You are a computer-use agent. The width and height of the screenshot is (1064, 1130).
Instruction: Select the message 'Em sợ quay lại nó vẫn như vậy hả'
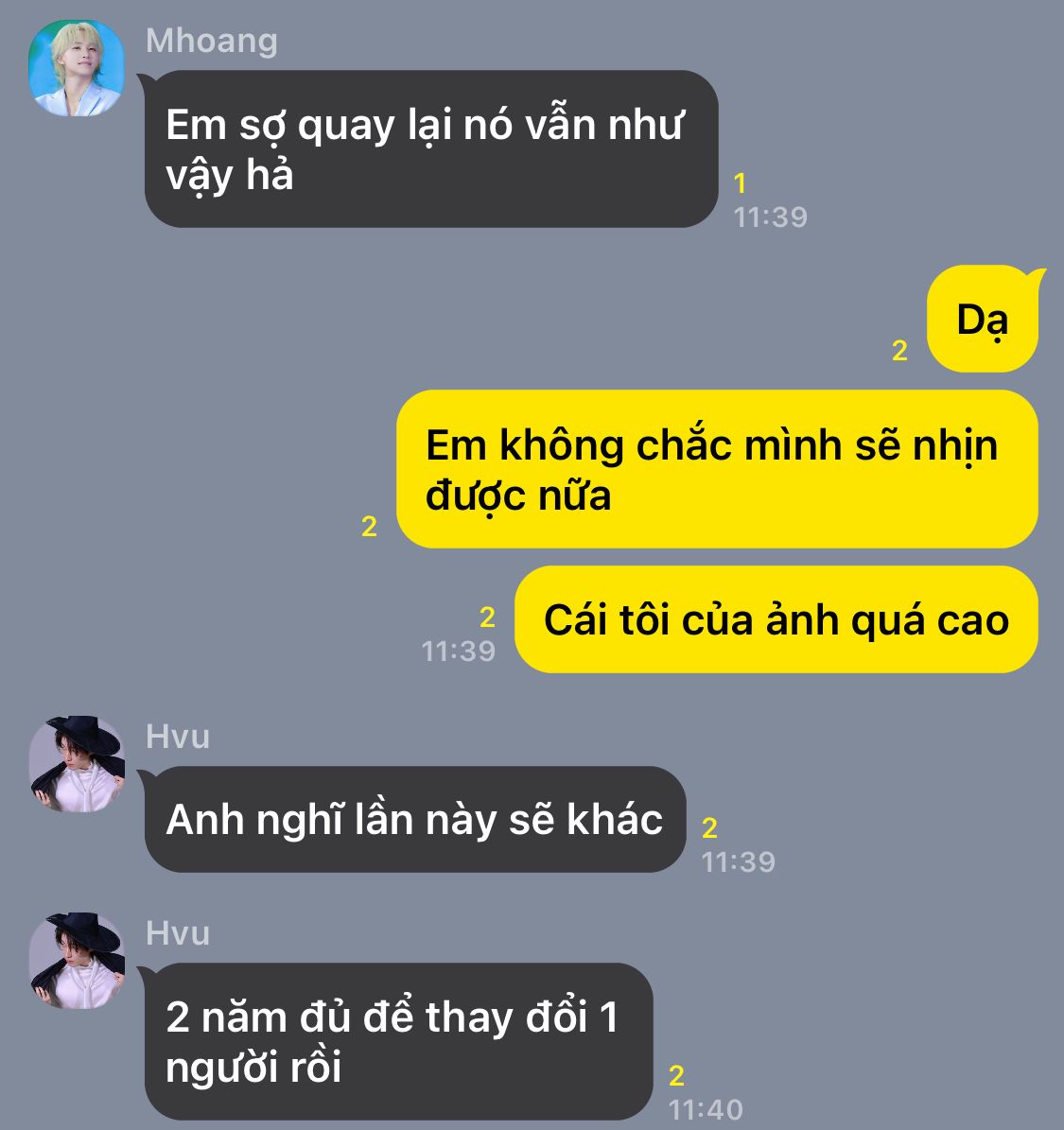431,148
